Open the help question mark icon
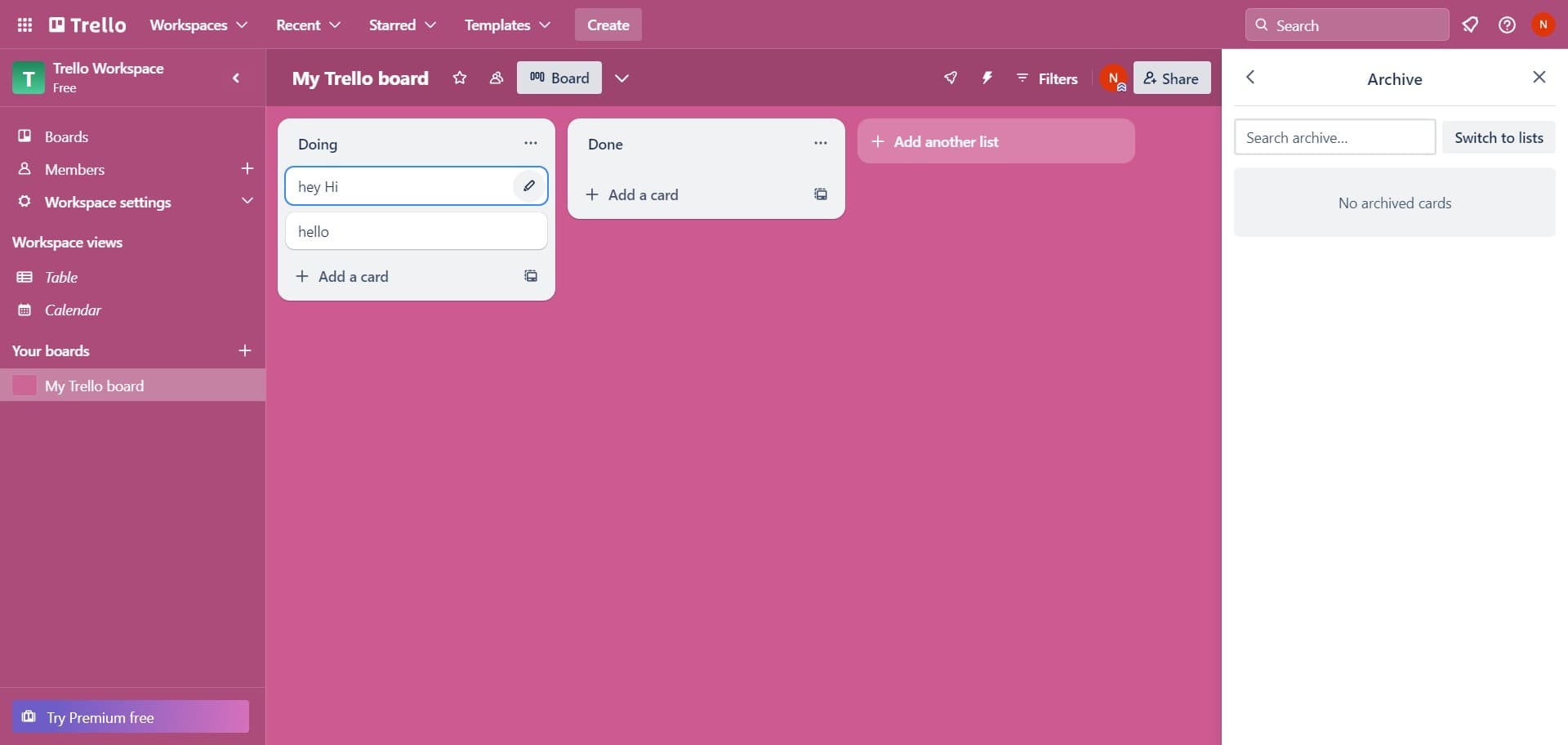This screenshot has width=1568, height=745. click(1507, 25)
